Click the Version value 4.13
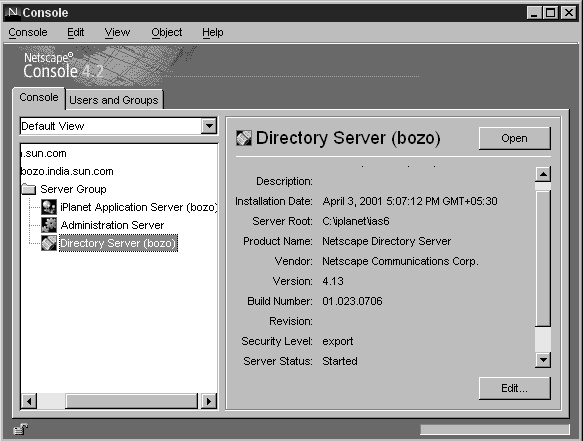Image resolution: width=583 pixels, height=441 pixels. pos(333,281)
